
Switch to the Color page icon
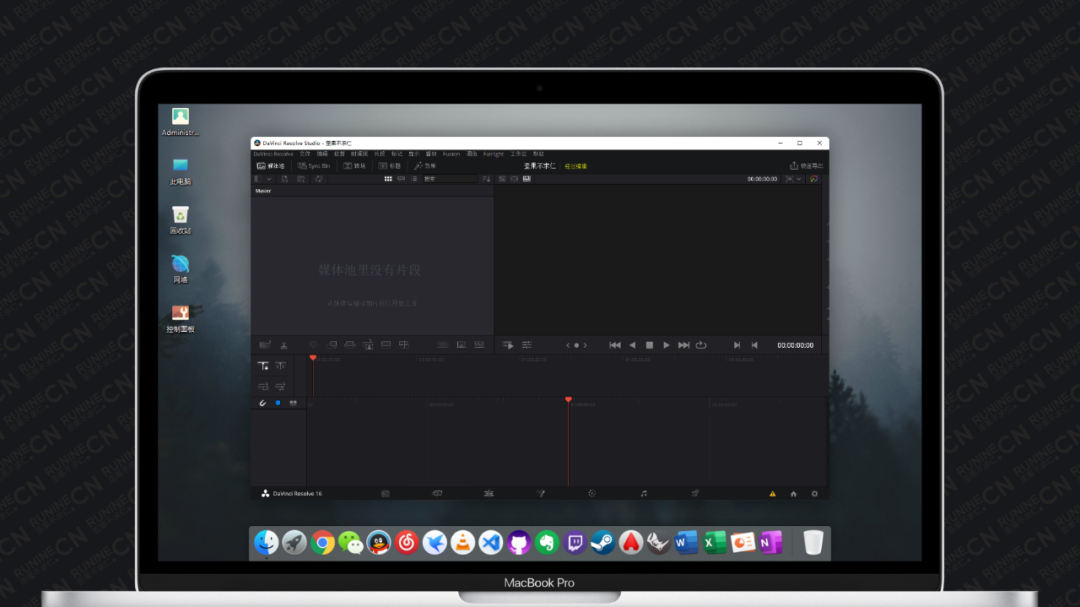click(x=590, y=493)
